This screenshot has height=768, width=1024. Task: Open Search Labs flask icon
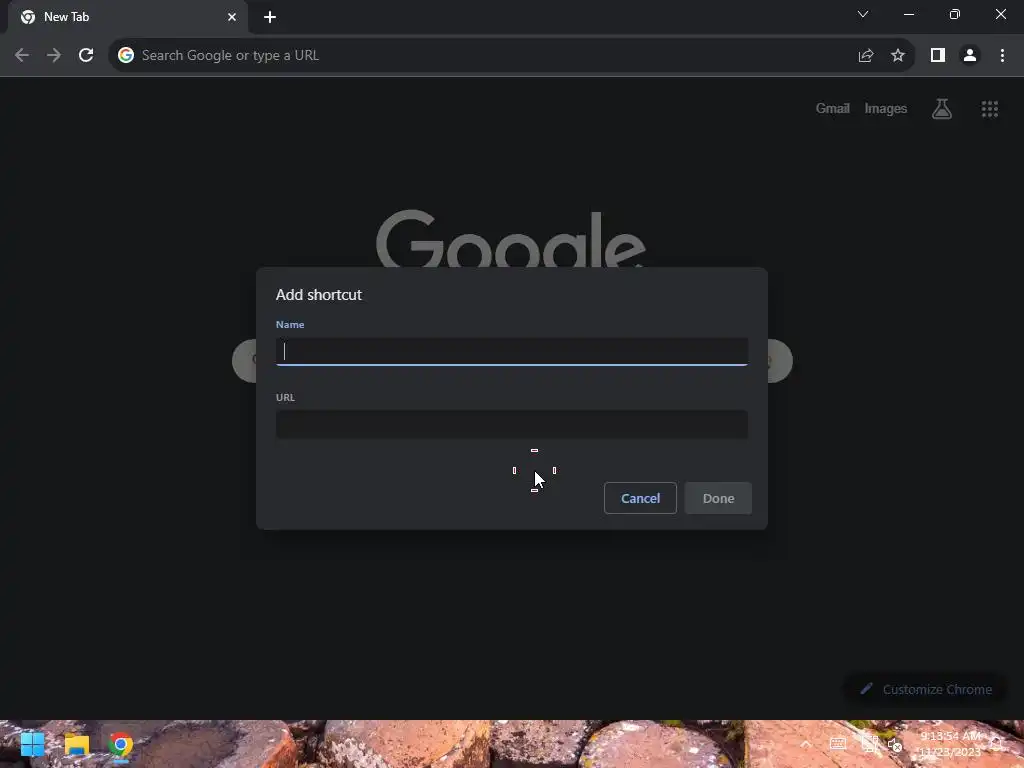[942, 109]
